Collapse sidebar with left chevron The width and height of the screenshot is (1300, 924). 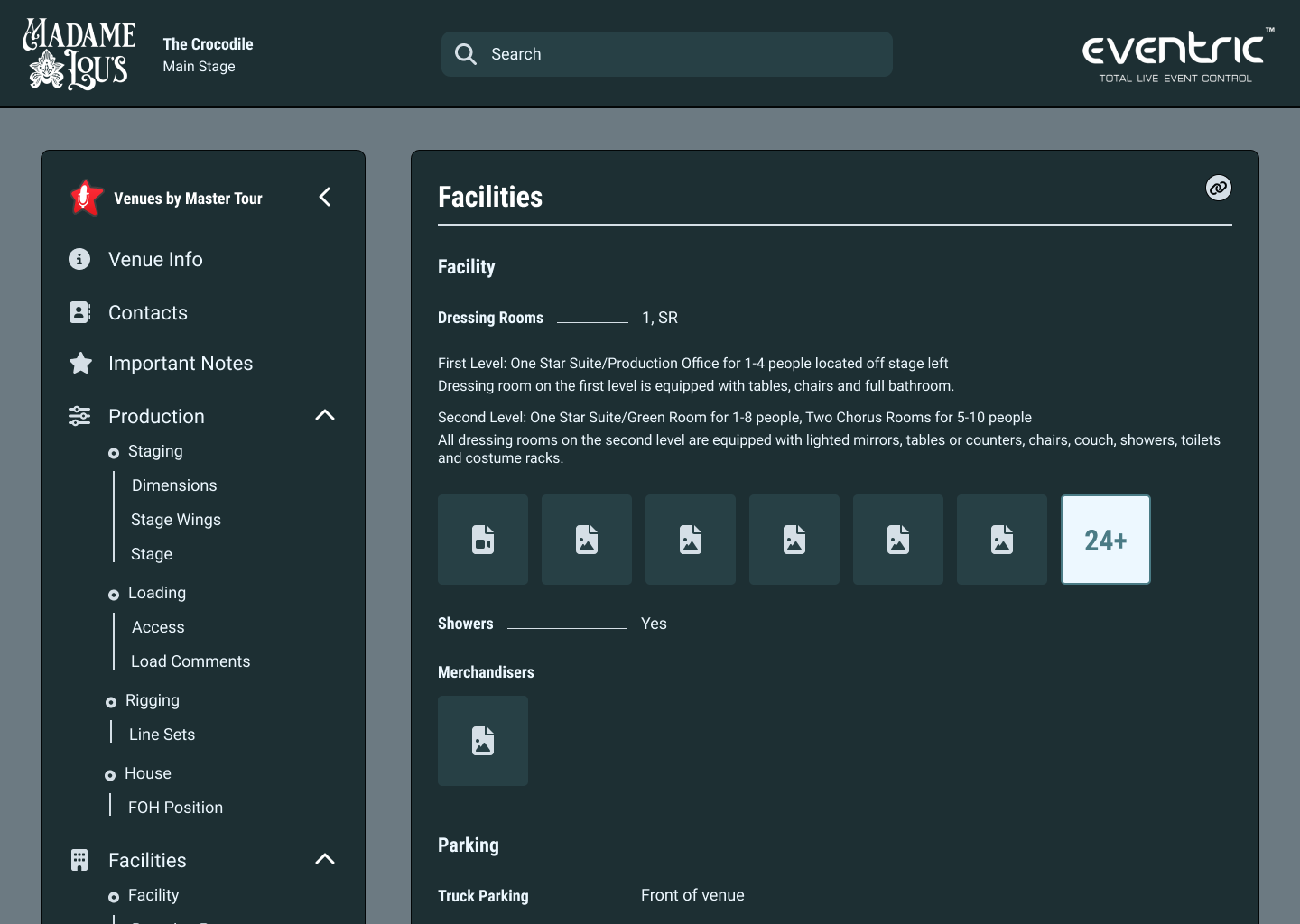click(325, 197)
